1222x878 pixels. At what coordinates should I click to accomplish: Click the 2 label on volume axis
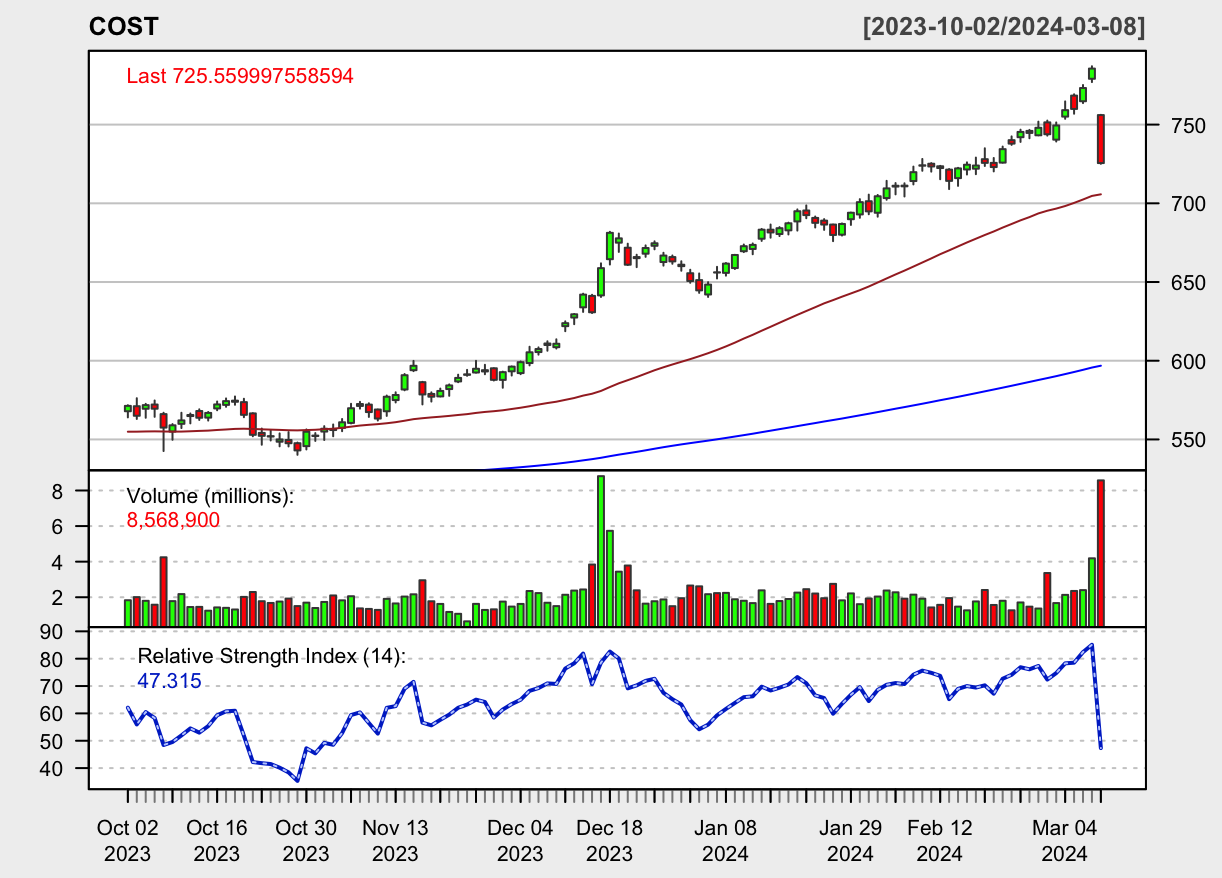click(59, 597)
